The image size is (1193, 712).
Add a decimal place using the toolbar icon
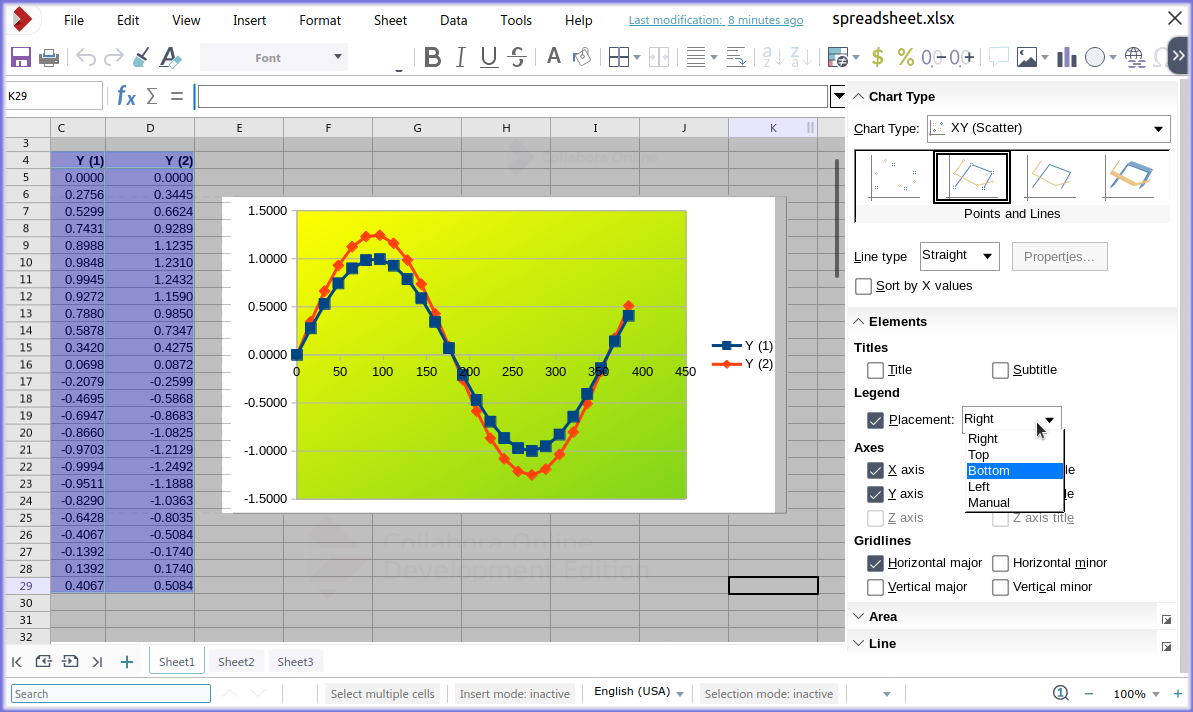(x=961, y=58)
